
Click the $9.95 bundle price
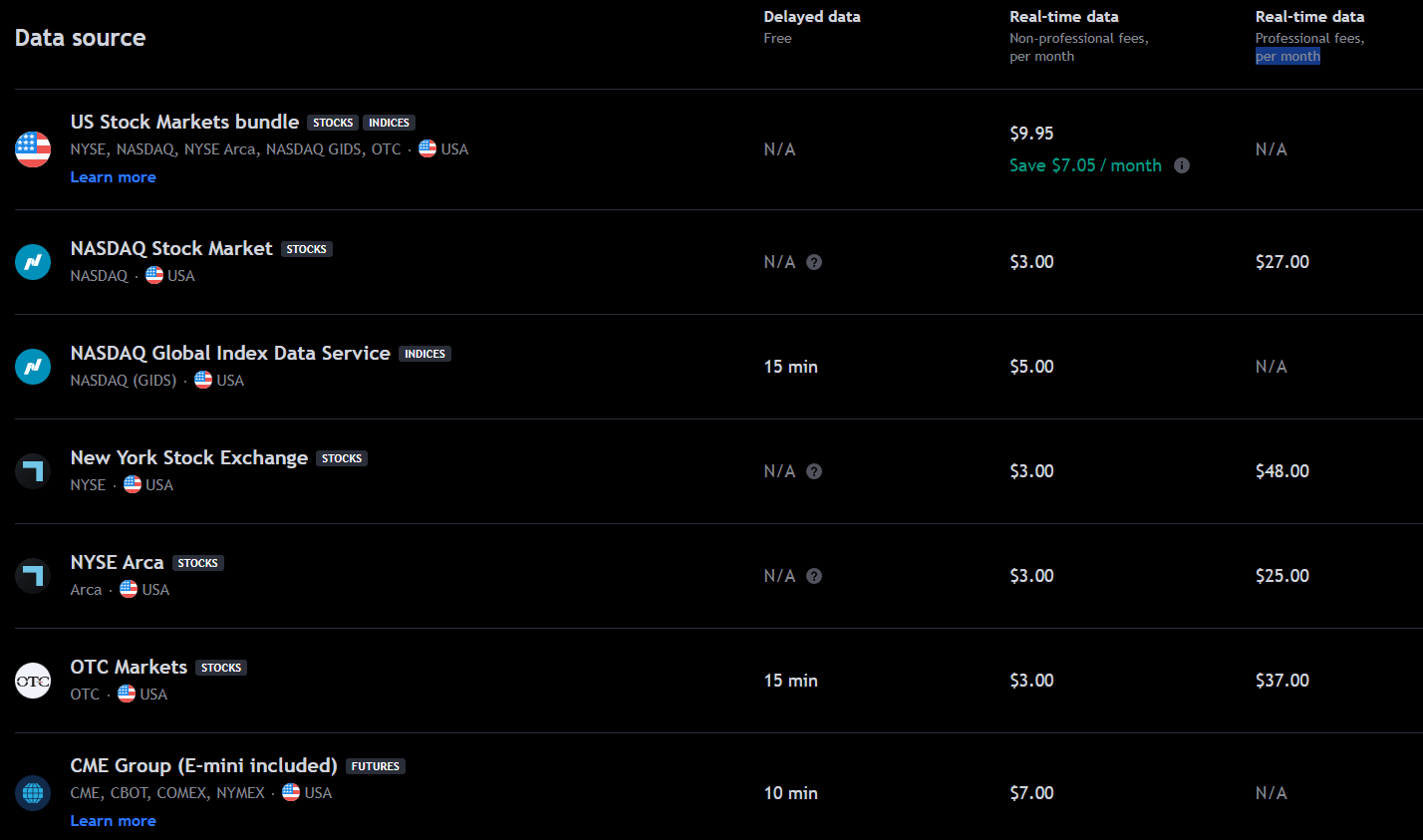[x=1031, y=134]
